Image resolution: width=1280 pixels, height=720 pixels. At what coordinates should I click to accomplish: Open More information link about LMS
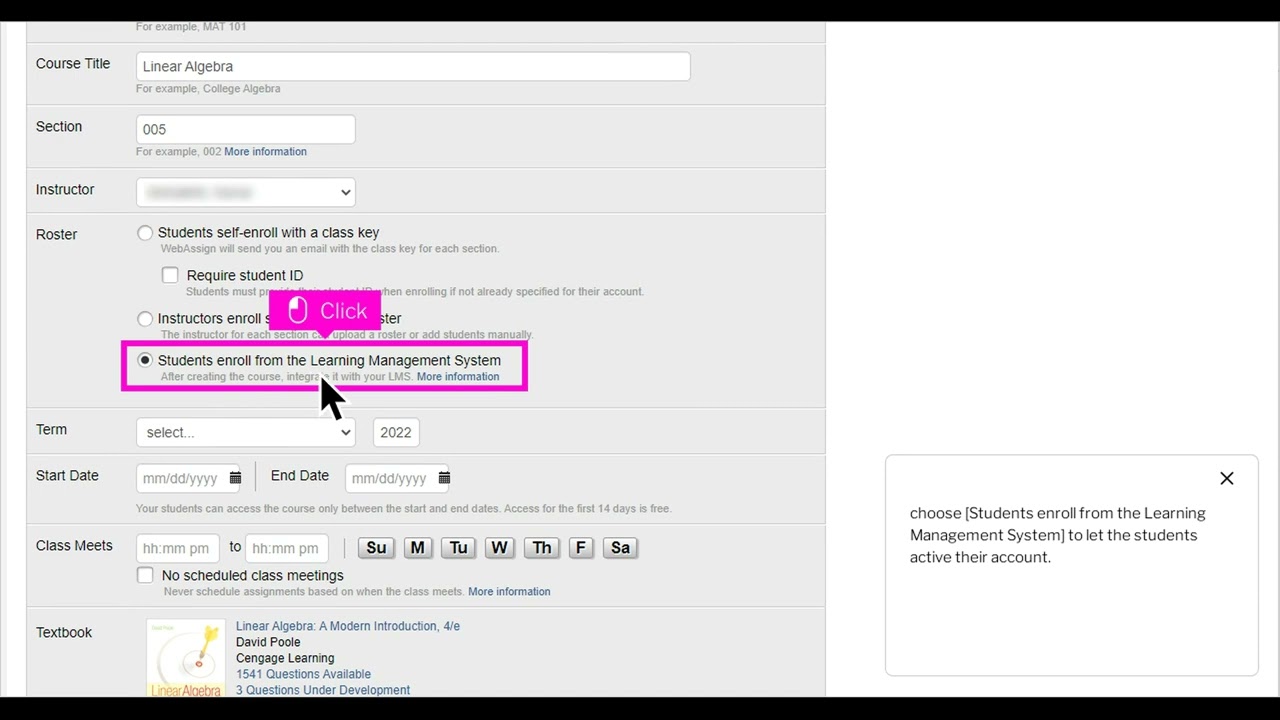click(458, 377)
